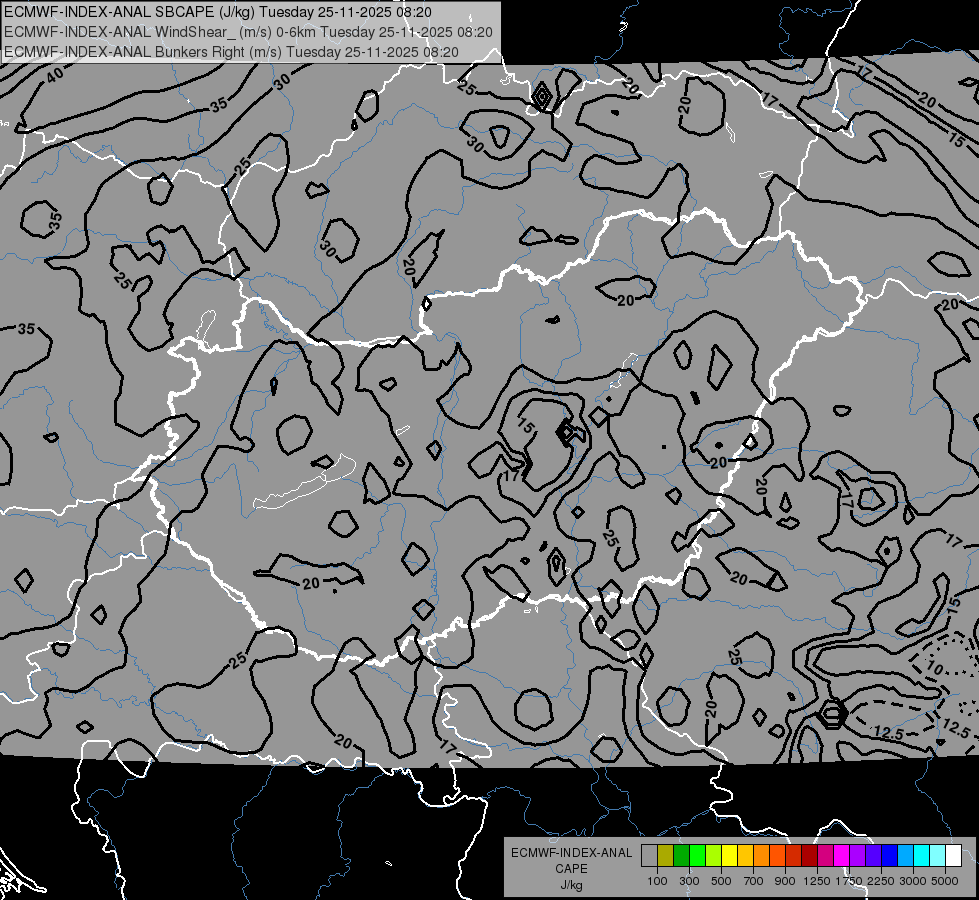Pick the cyan swatch right of 3000

[x=922, y=855]
